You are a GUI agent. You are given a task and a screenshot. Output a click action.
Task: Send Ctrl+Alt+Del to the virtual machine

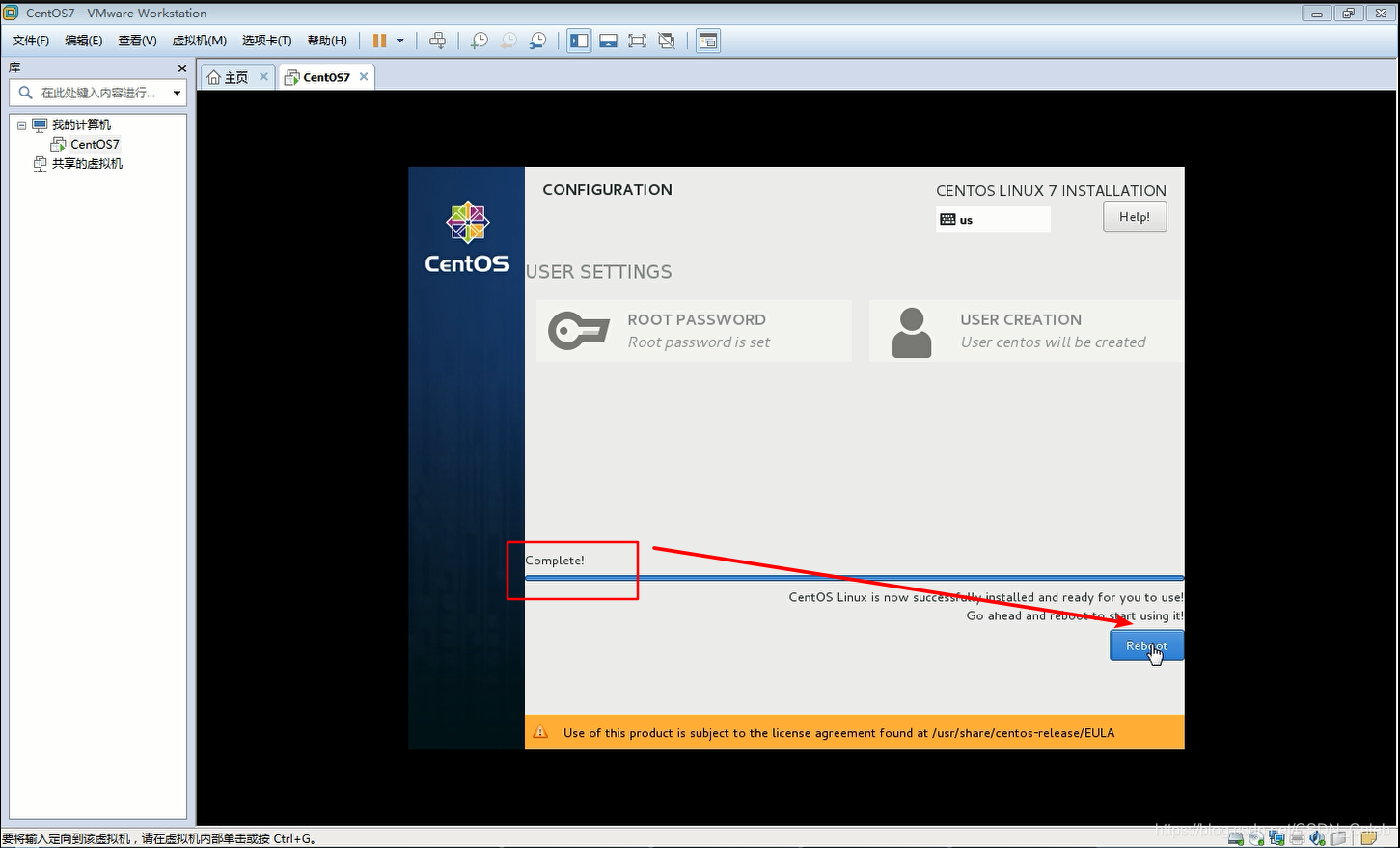point(437,41)
